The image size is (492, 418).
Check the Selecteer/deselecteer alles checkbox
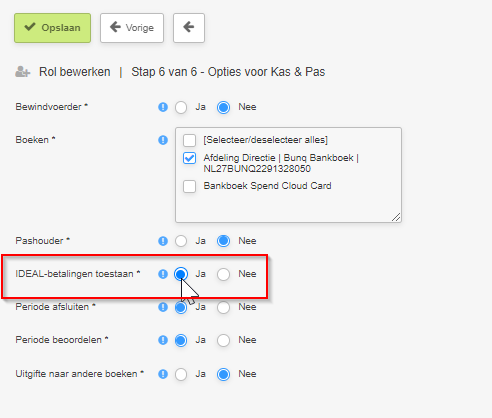[189, 140]
